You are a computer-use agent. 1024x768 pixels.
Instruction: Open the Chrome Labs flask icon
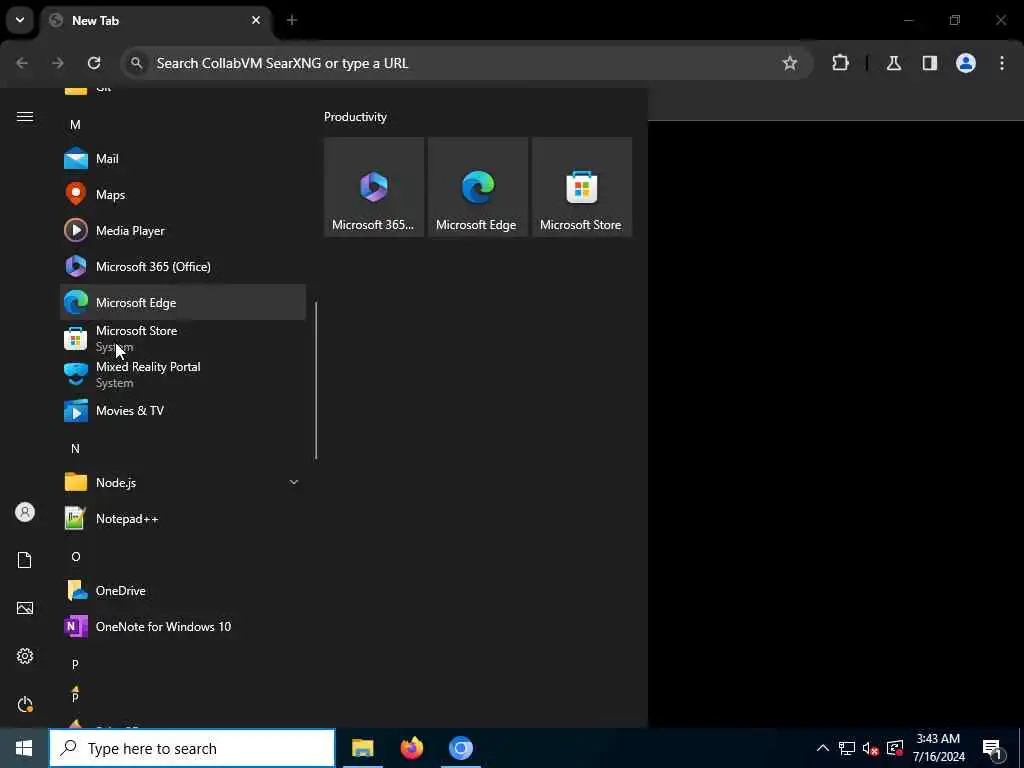pyautogui.click(x=894, y=63)
